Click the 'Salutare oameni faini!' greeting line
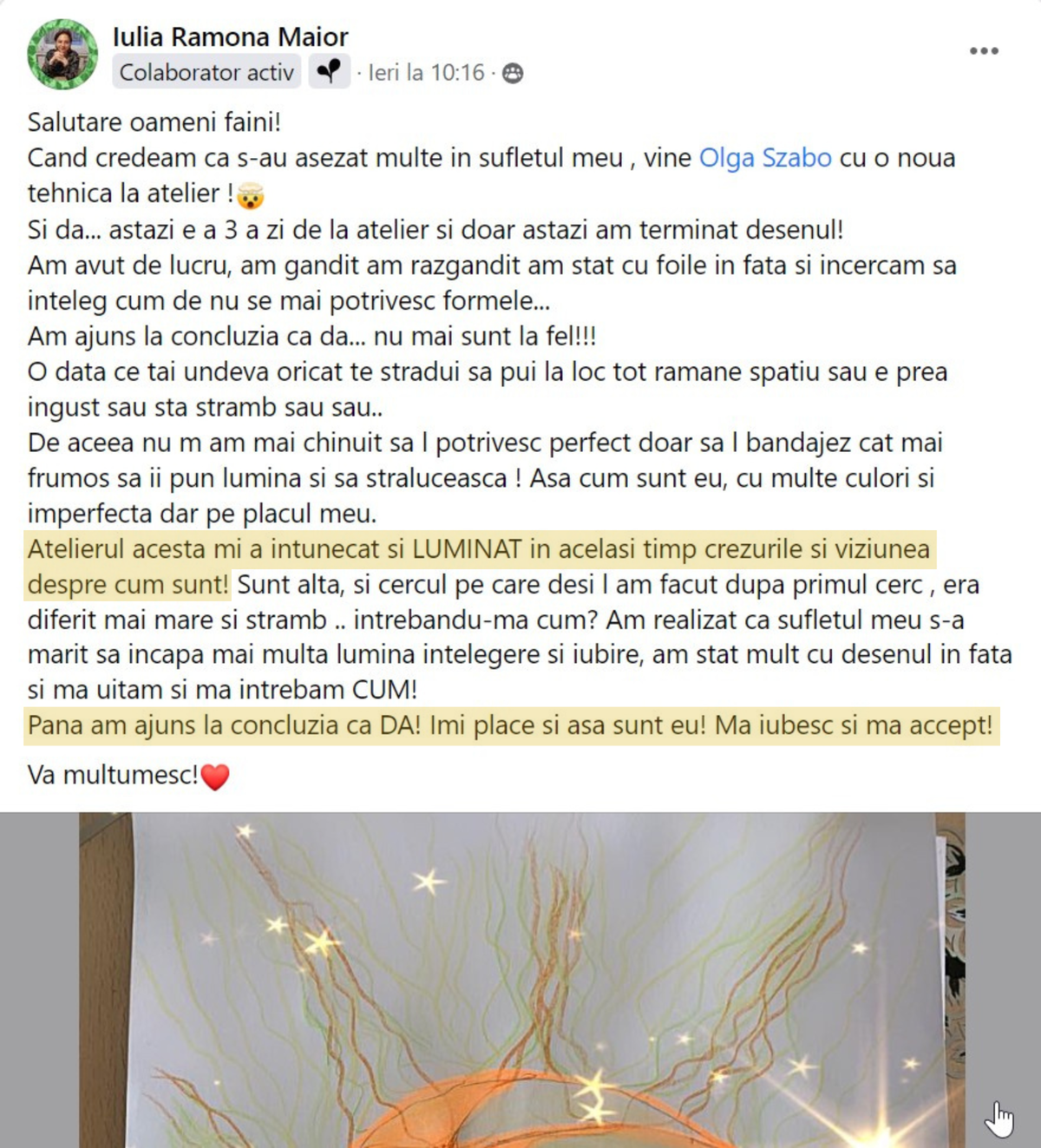This screenshot has height=1148, width=1041. (154, 122)
